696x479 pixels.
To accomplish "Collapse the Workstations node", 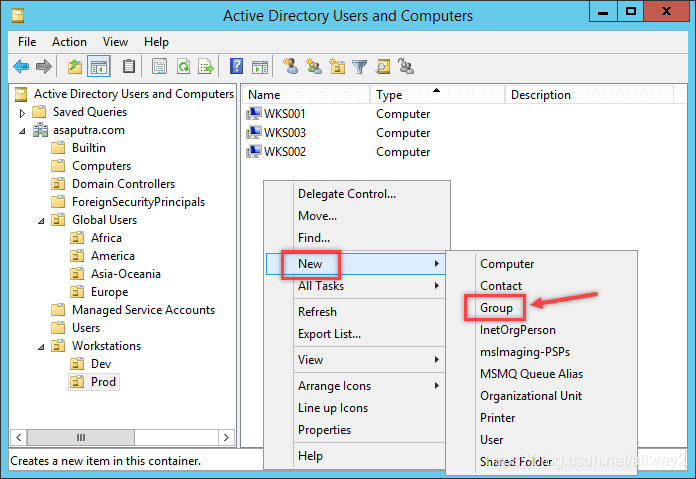I will coord(41,347).
